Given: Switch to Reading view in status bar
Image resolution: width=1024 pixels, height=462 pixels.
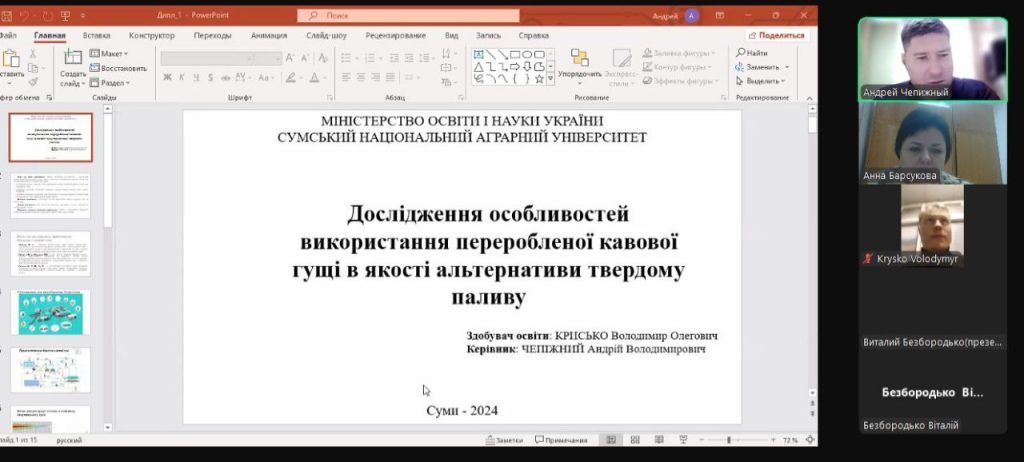Looking at the screenshot, I should pyautogui.click(x=659, y=440).
